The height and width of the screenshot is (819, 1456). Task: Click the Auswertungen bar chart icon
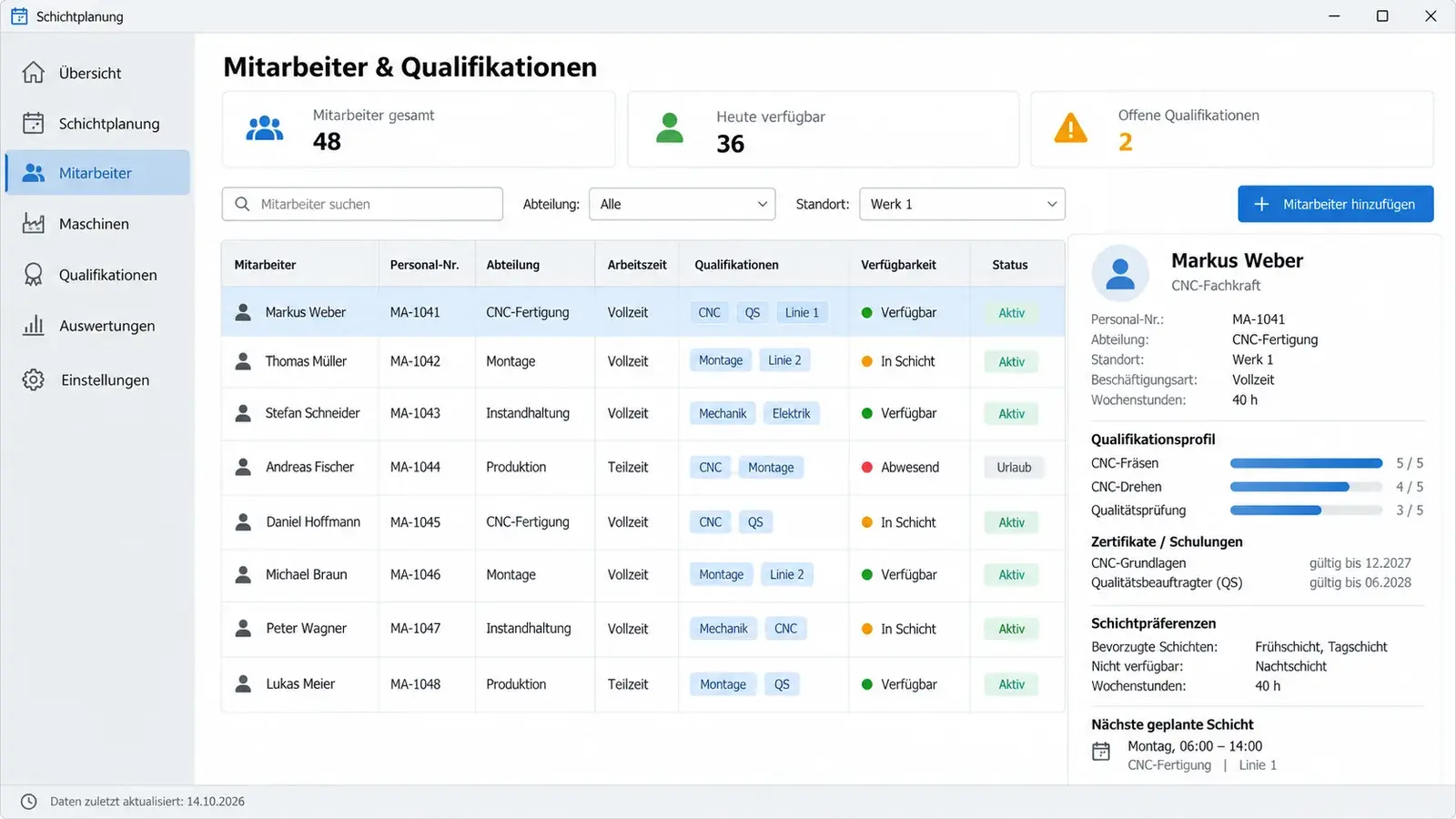pos(34,325)
